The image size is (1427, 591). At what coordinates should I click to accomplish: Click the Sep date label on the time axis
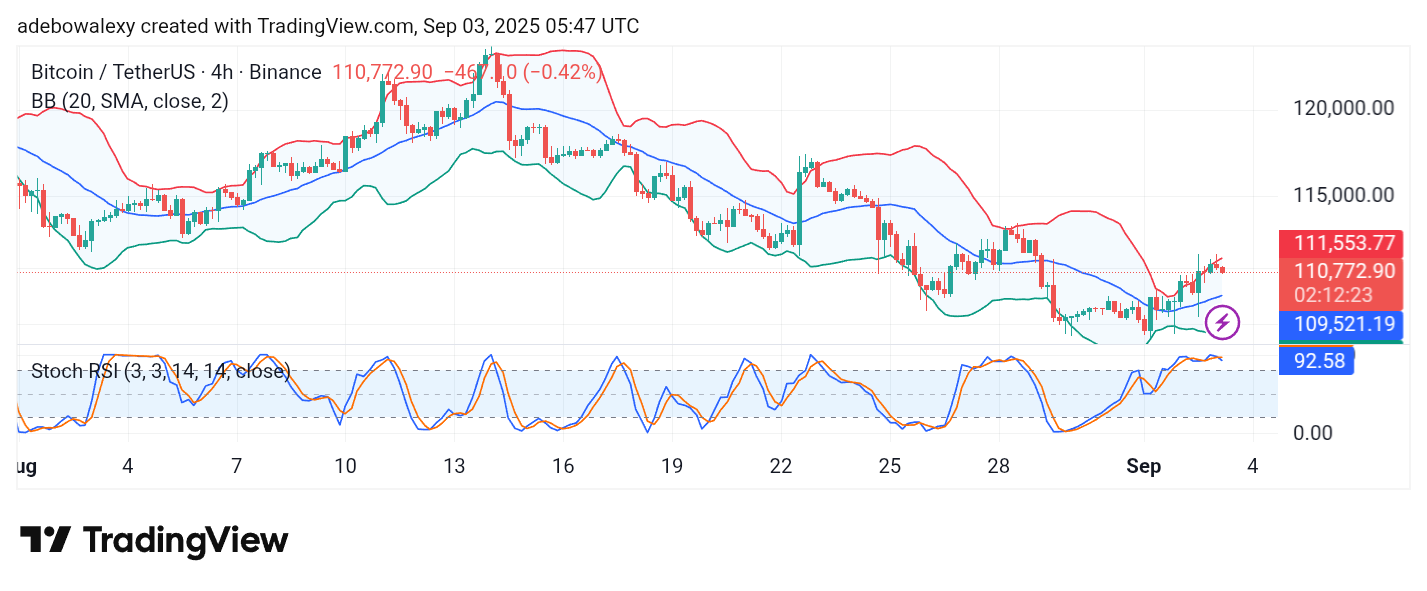(1144, 466)
